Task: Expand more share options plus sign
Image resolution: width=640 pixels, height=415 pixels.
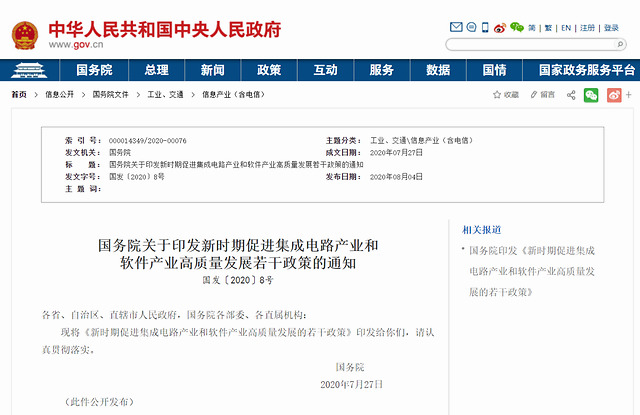Action: click(x=629, y=95)
